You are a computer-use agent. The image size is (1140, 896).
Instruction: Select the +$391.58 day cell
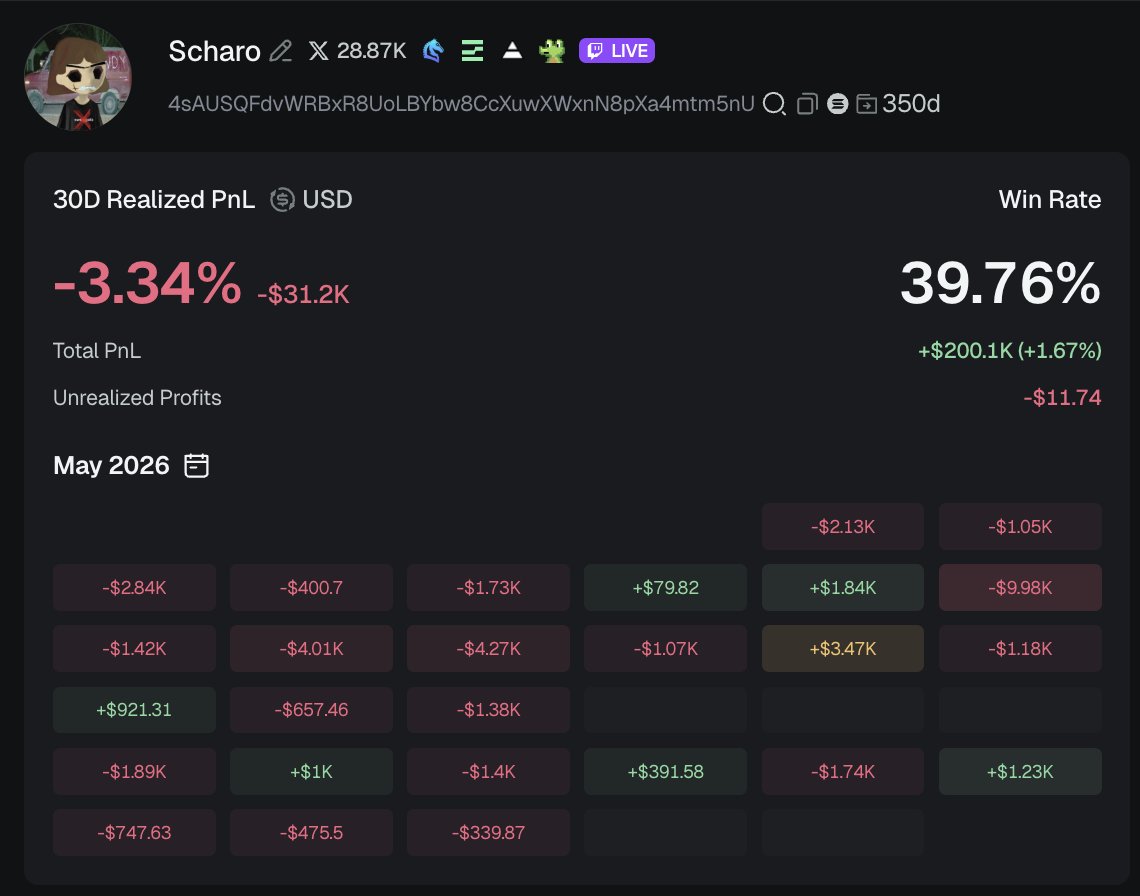point(665,772)
